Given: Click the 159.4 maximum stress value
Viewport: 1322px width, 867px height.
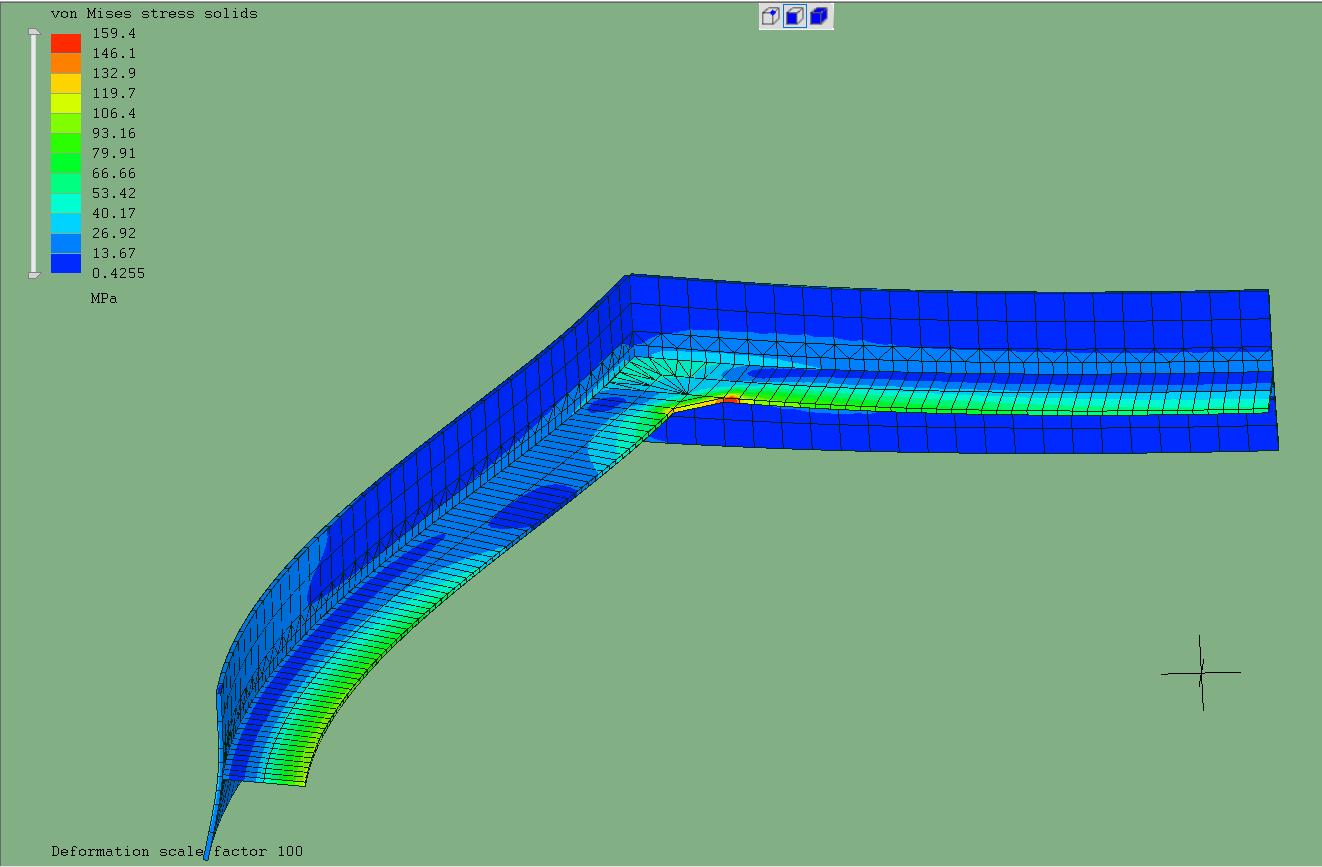Looking at the screenshot, I should point(113,33).
